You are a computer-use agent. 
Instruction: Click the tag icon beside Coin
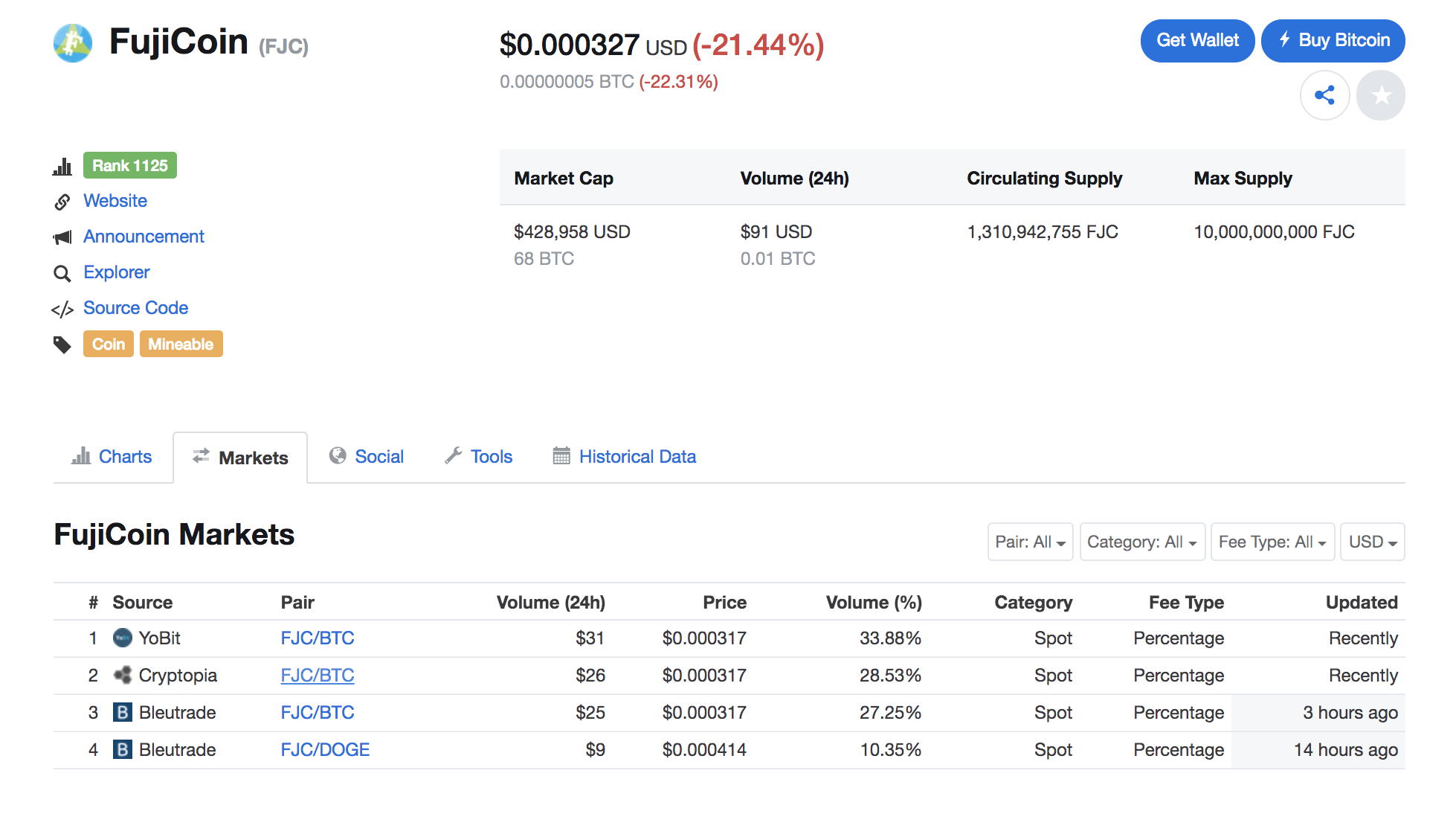point(62,344)
